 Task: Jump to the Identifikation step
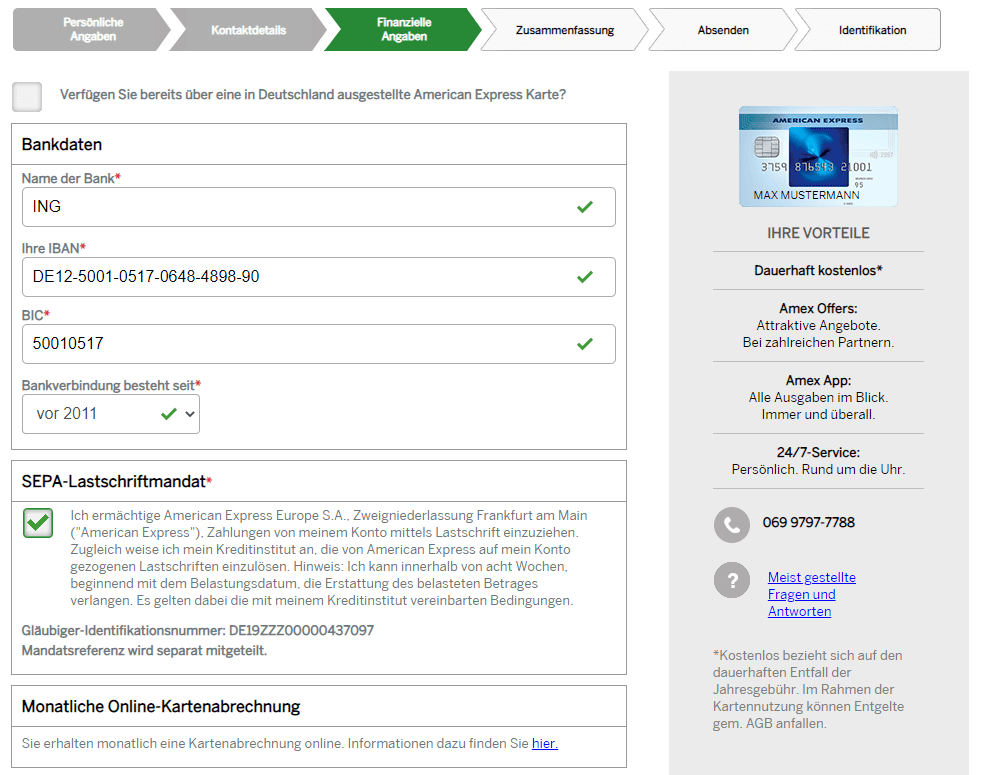pyautogui.click(x=870, y=29)
